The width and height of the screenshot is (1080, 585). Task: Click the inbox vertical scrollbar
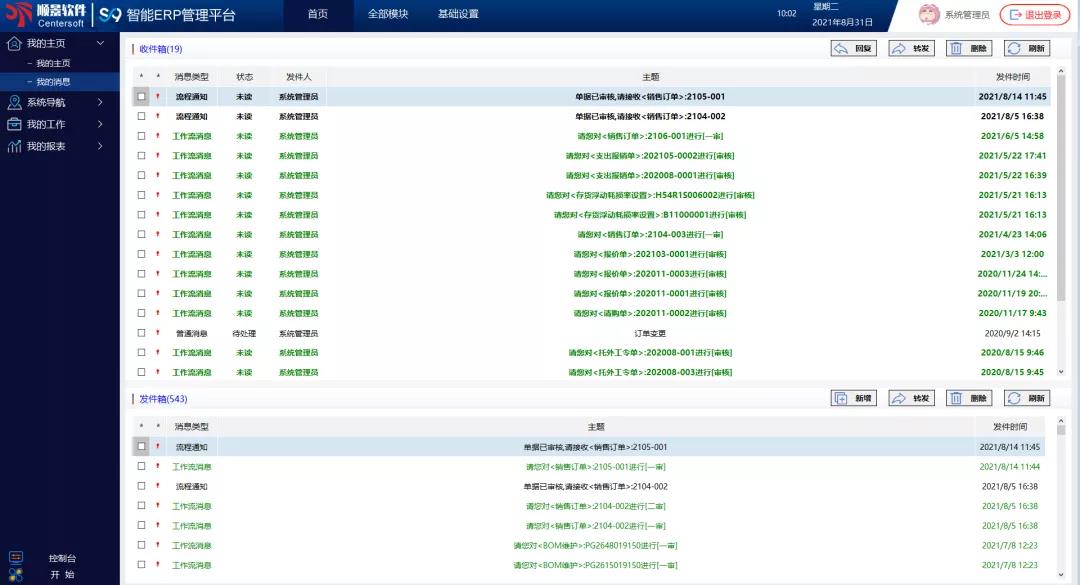(x=1060, y=200)
